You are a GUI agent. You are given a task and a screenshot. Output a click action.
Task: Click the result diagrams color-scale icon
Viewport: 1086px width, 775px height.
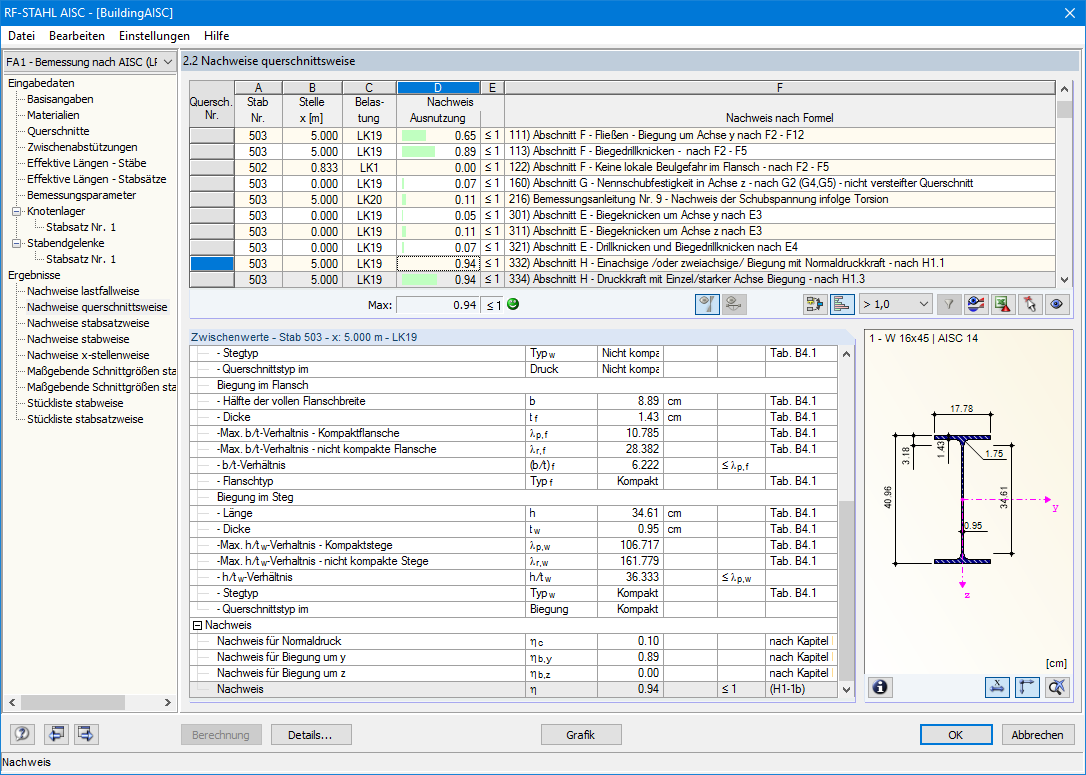point(976,305)
